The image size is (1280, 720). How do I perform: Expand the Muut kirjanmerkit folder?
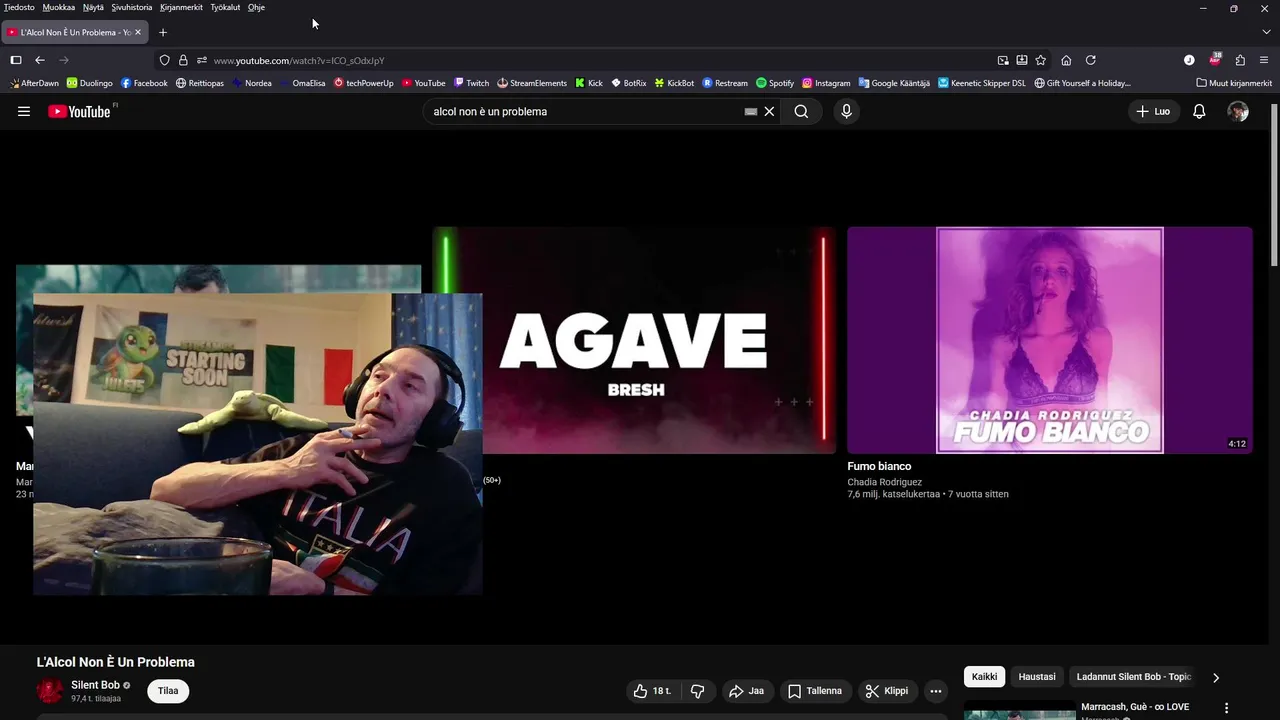1234,83
